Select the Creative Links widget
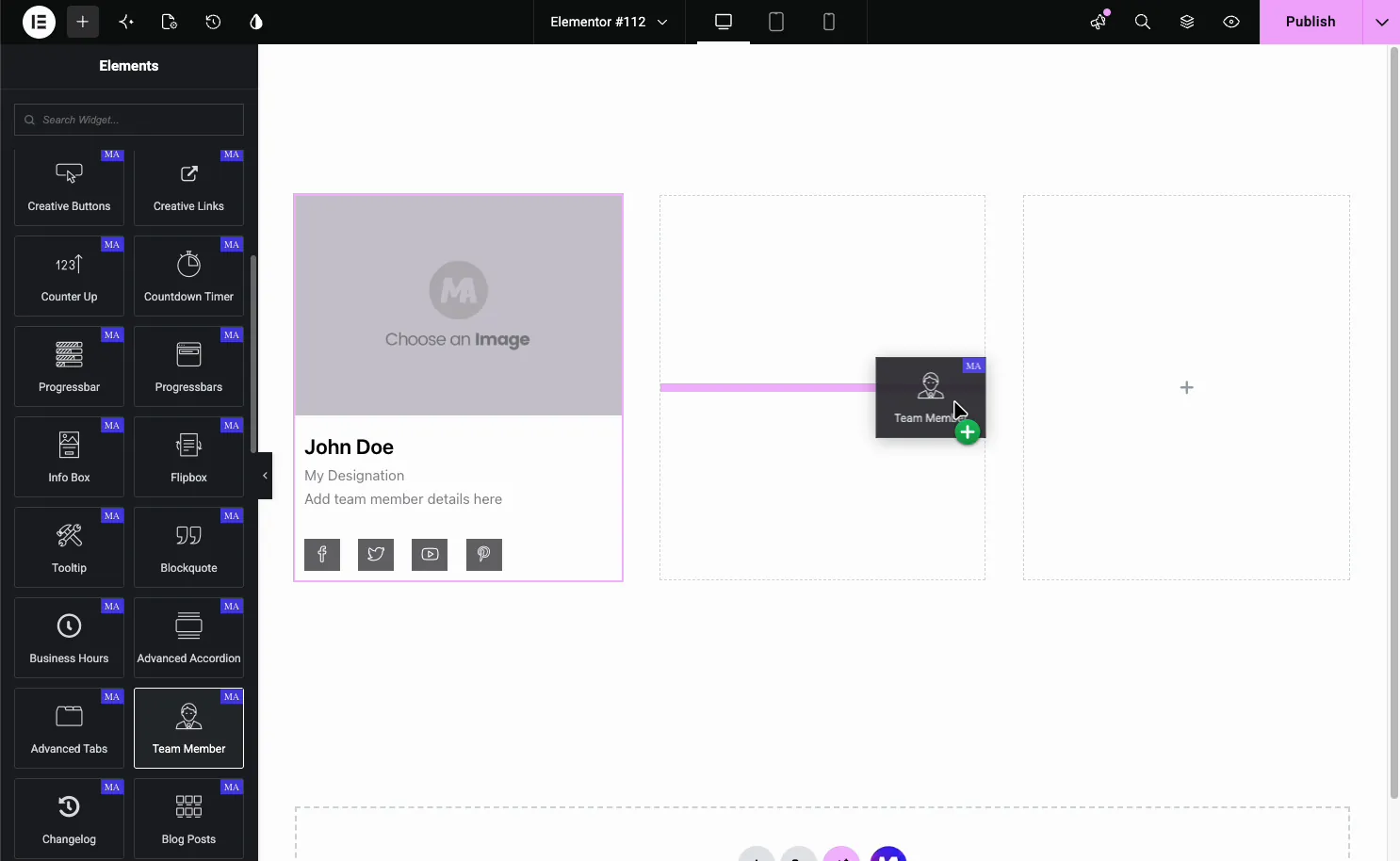 coord(188,187)
